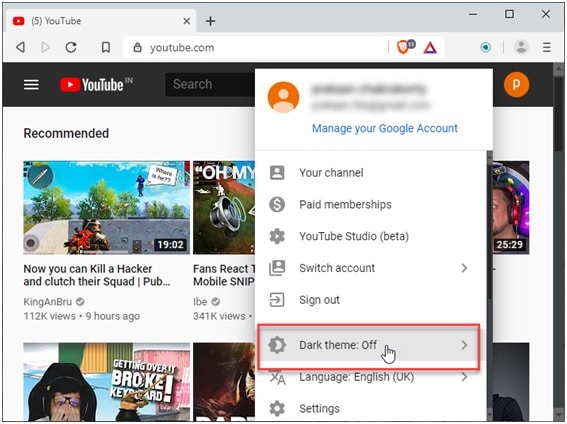567x424 pixels.
Task: Open the Ibe channel name link
Action: (x=200, y=301)
